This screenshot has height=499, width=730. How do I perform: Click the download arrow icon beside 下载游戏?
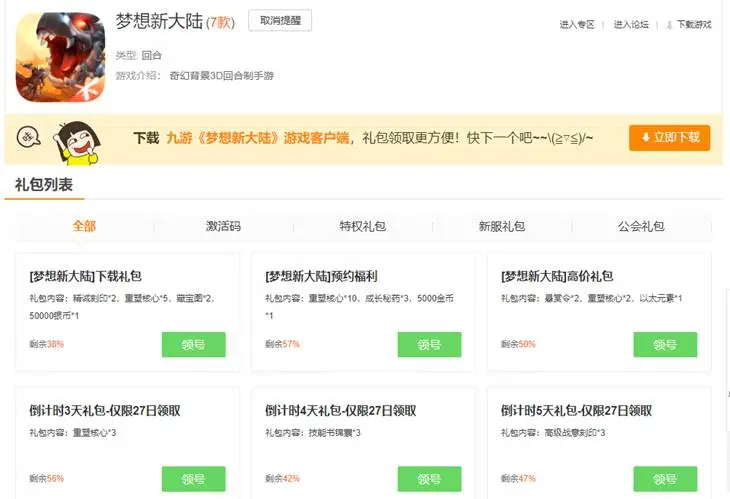[669, 25]
